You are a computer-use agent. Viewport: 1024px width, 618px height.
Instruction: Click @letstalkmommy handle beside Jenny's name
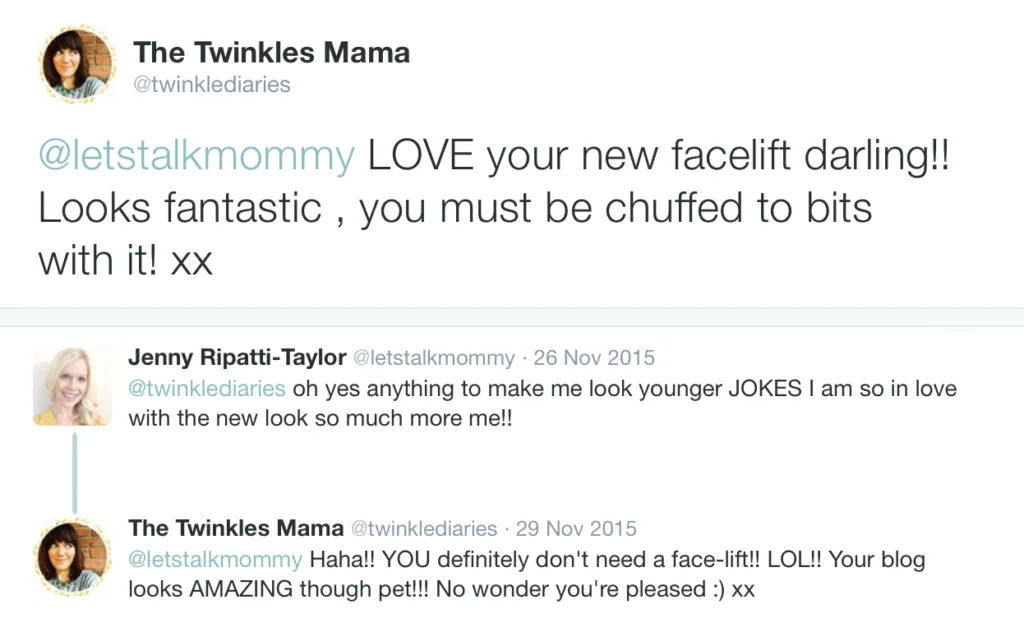[434, 358]
